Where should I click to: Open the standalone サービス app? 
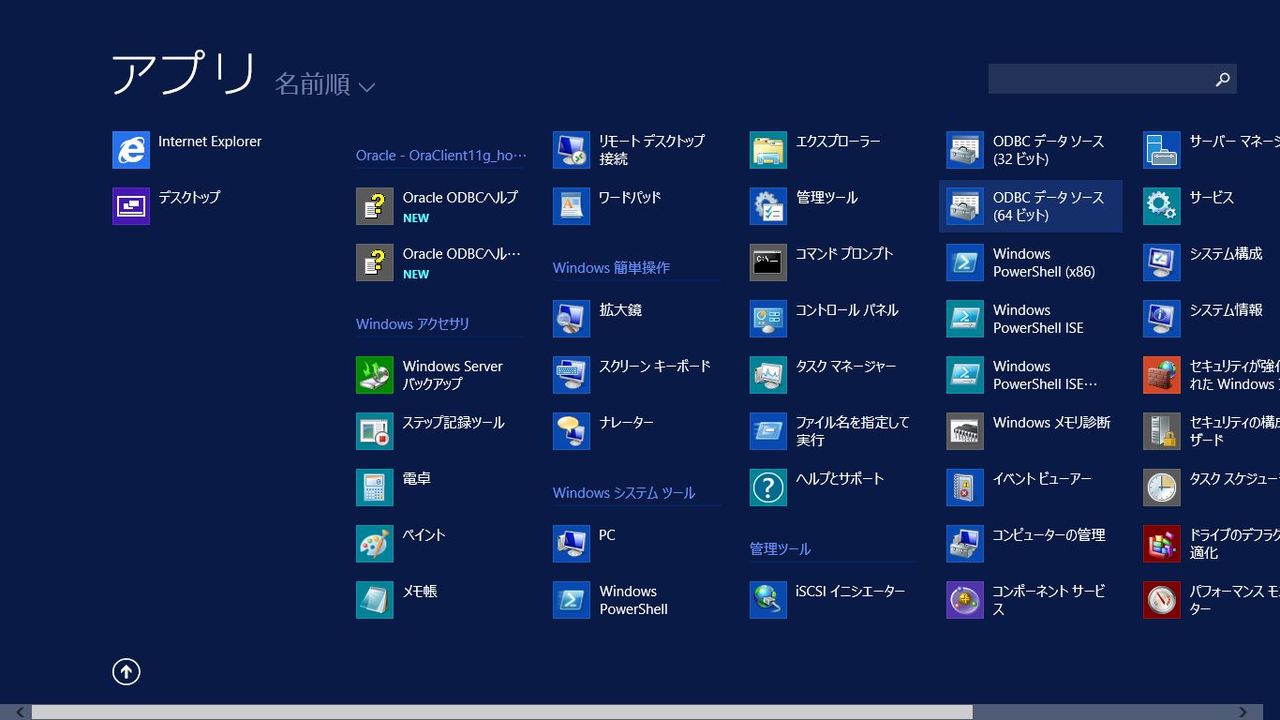tap(1189, 206)
